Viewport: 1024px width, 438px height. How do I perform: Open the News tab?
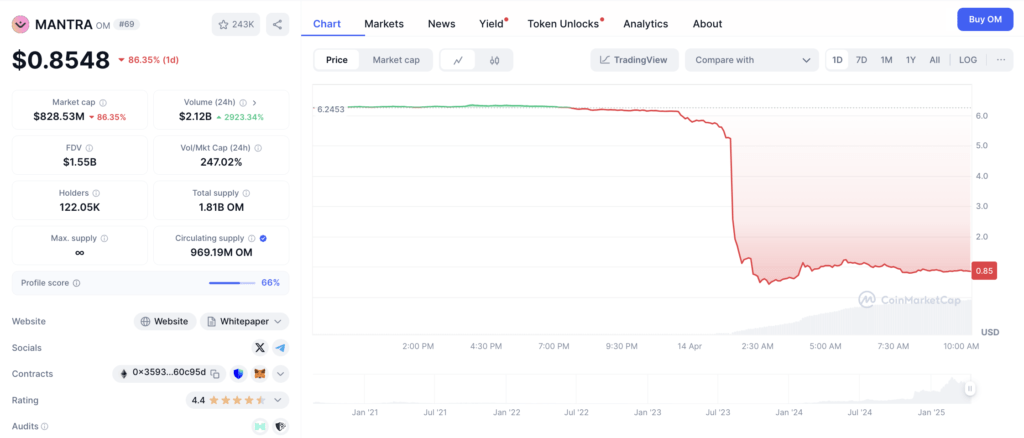coord(441,23)
